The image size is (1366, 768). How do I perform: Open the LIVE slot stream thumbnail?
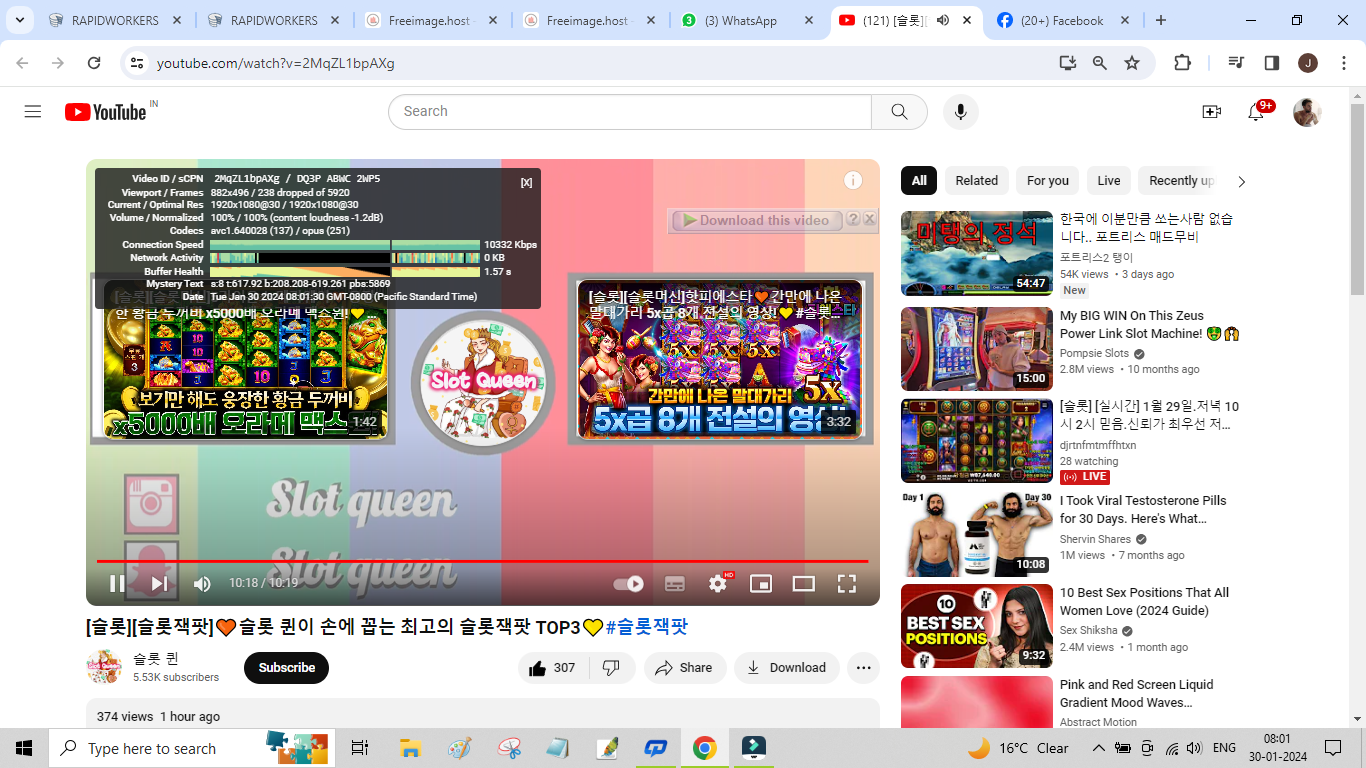click(976, 441)
